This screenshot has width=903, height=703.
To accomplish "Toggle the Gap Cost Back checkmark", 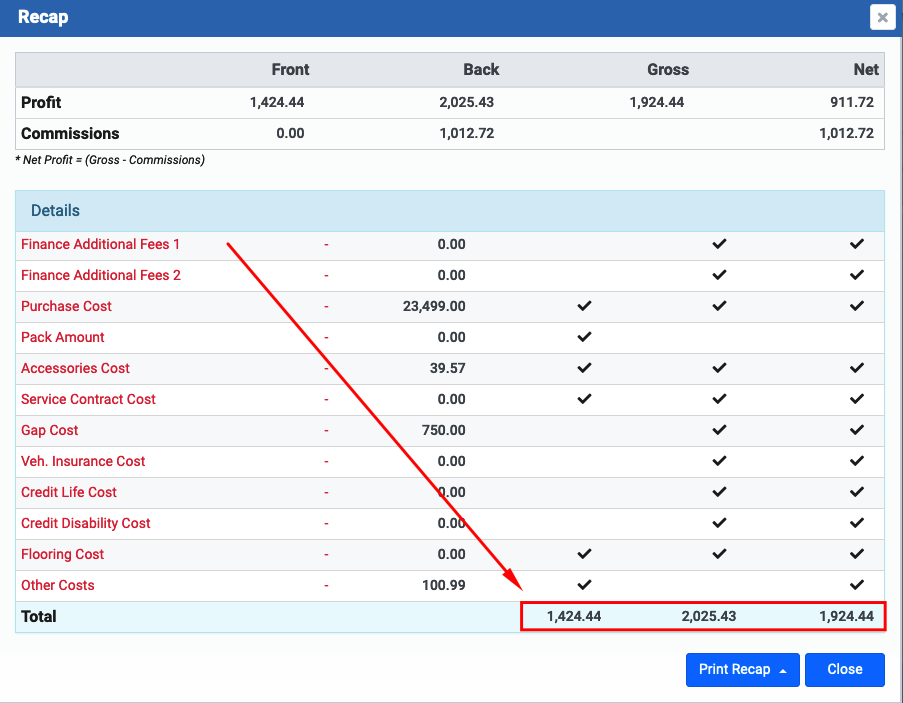I will (719, 430).
